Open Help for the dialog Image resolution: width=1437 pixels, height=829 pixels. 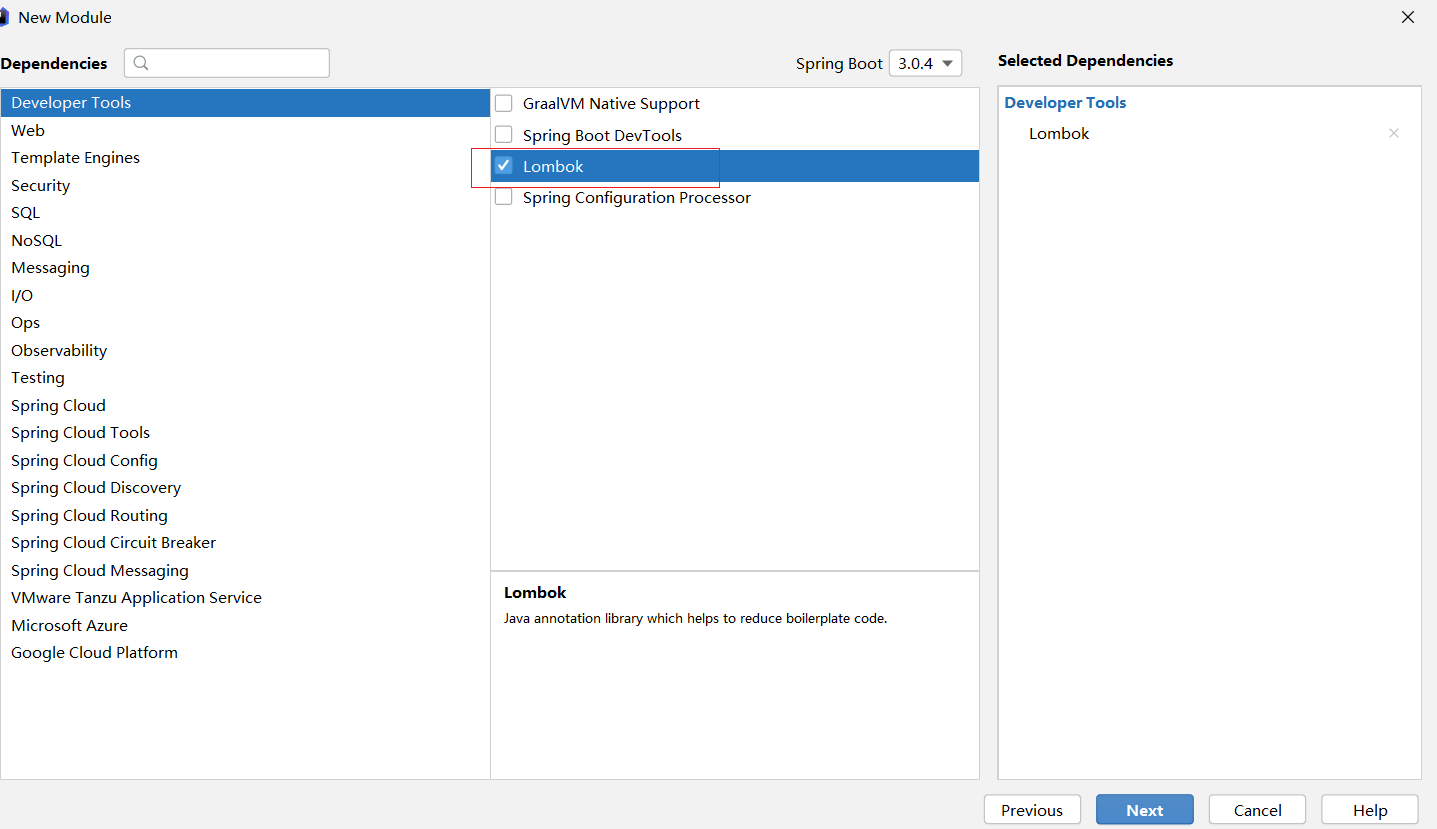(1370, 810)
